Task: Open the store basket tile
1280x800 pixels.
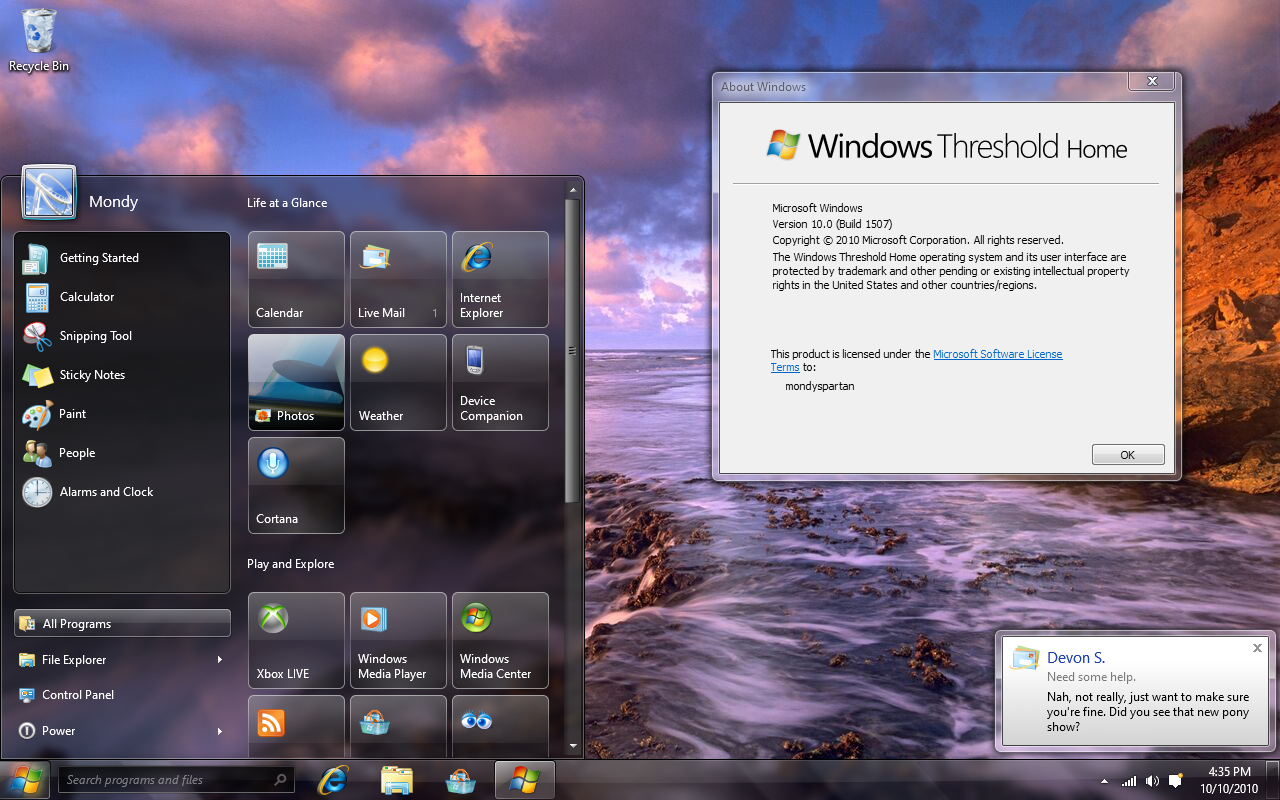Action: coord(398,726)
